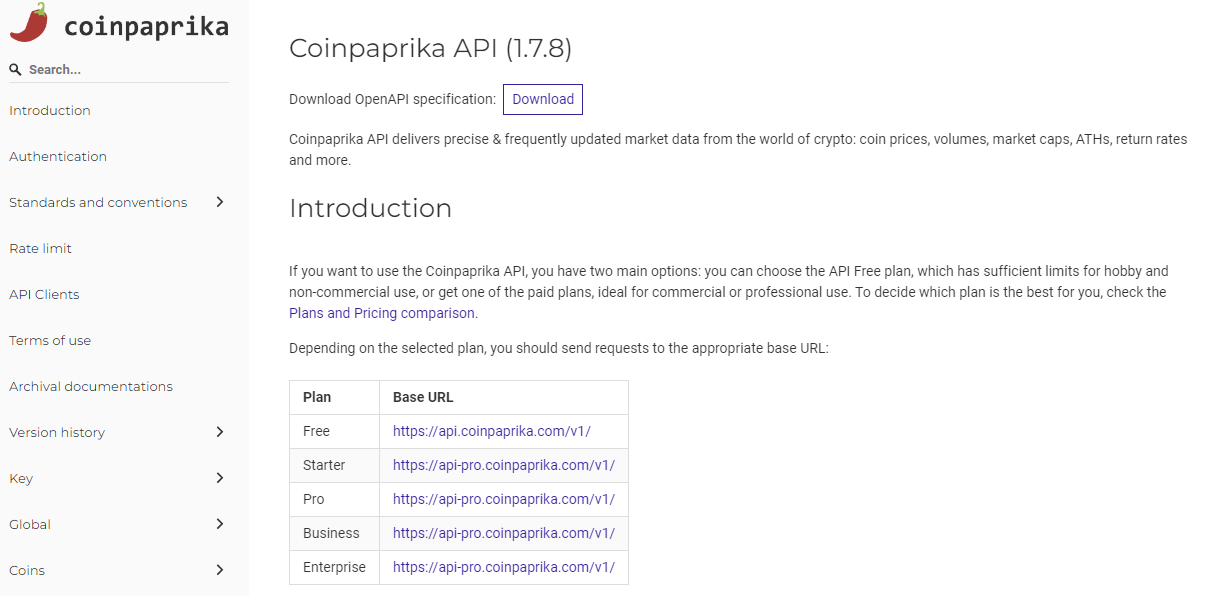This screenshot has width=1219, height=596.
Task: Expand the Global section chevron
Action: click(220, 524)
